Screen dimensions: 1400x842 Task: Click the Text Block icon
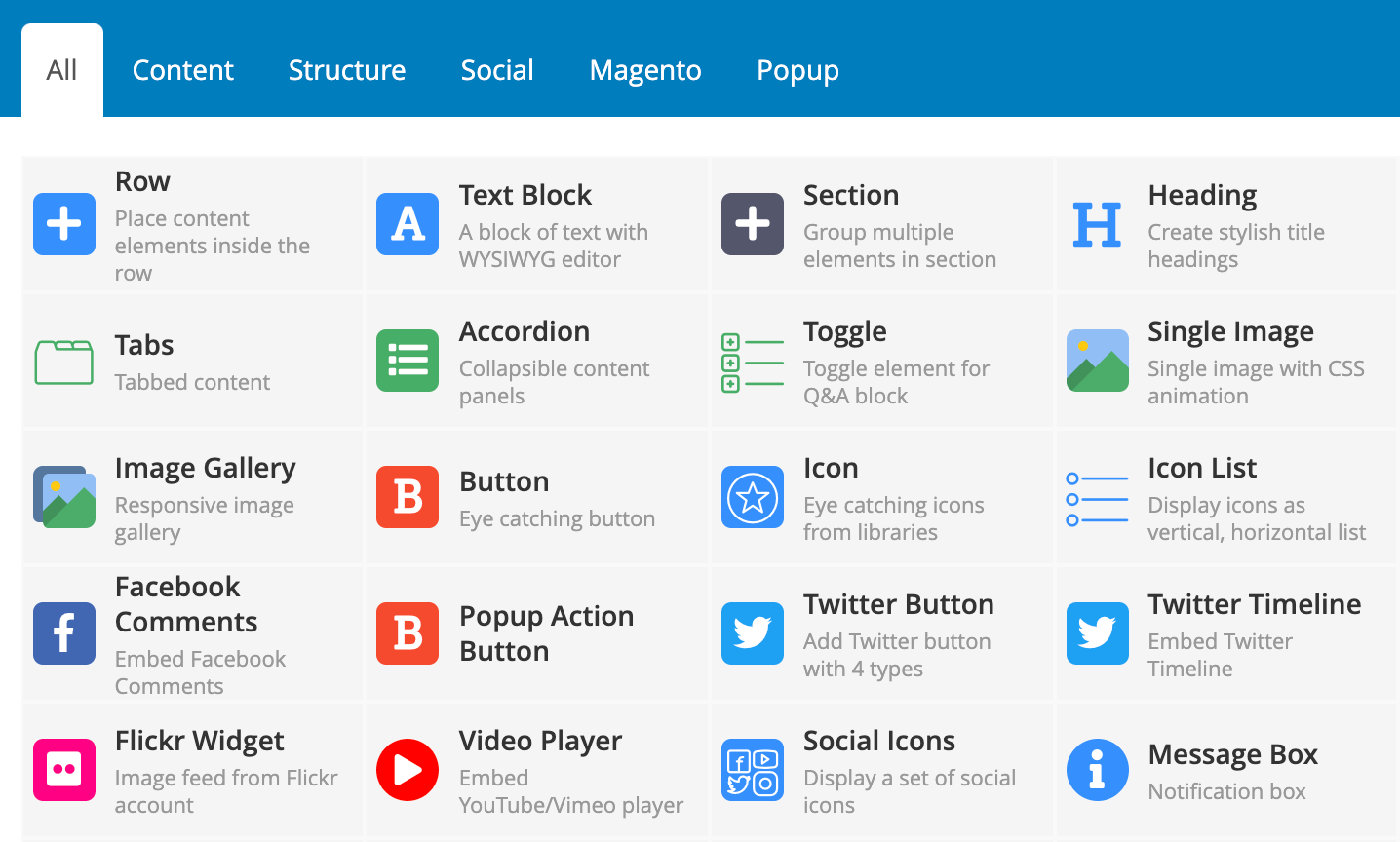(x=408, y=225)
